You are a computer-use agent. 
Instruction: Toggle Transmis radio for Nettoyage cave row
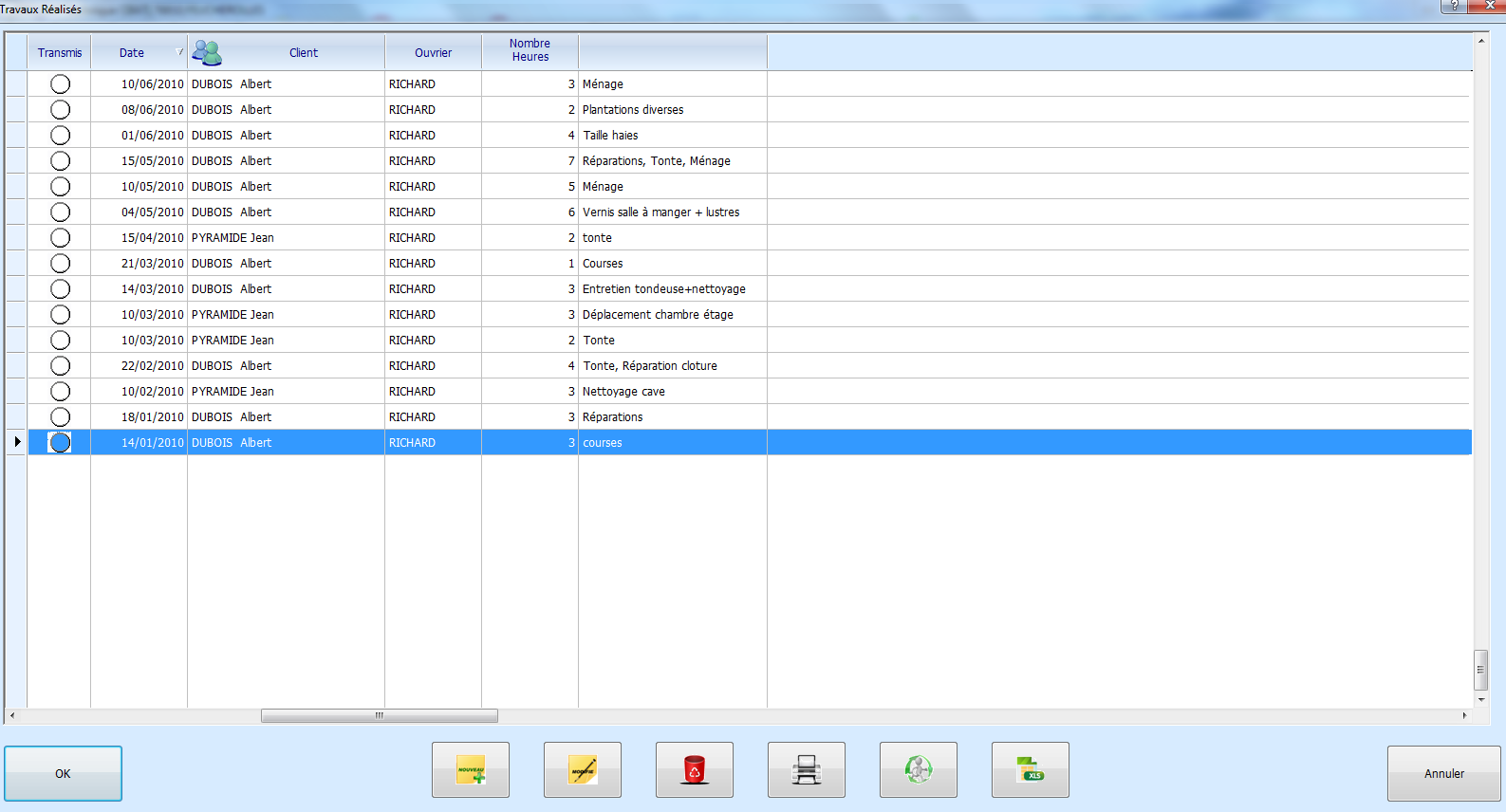[x=60, y=392]
